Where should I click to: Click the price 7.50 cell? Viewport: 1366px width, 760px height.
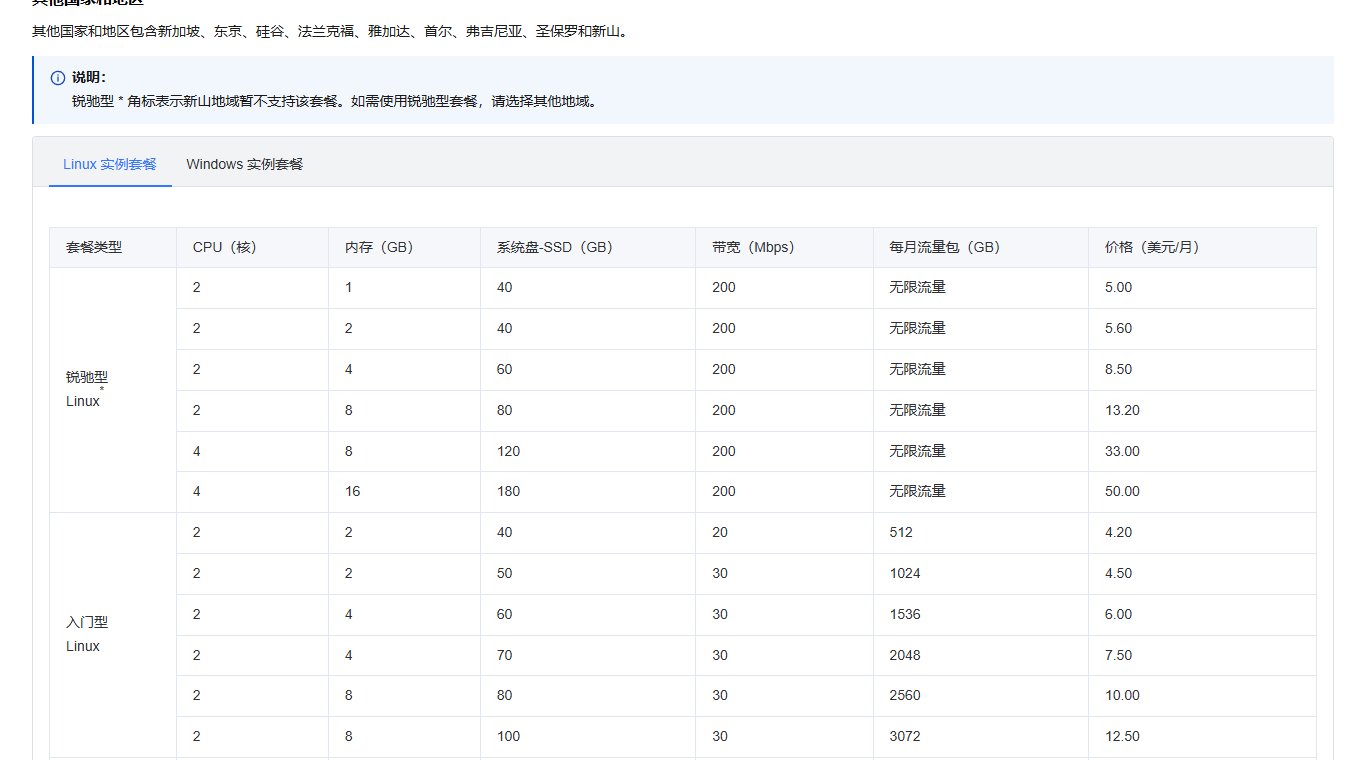pos(1202,655)
